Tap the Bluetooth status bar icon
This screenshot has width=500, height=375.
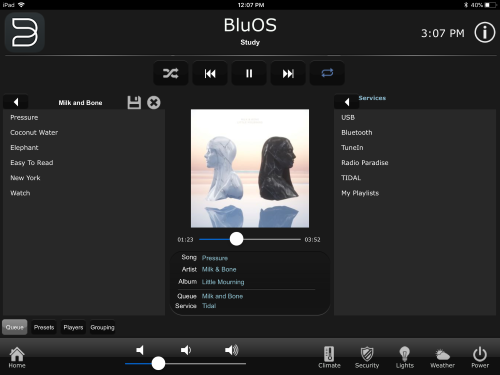pyautogui.click(x=466, y=5)
